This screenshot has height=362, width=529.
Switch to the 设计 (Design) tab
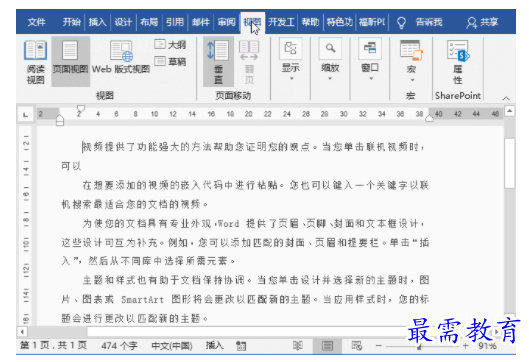click(x=123, y=22)
